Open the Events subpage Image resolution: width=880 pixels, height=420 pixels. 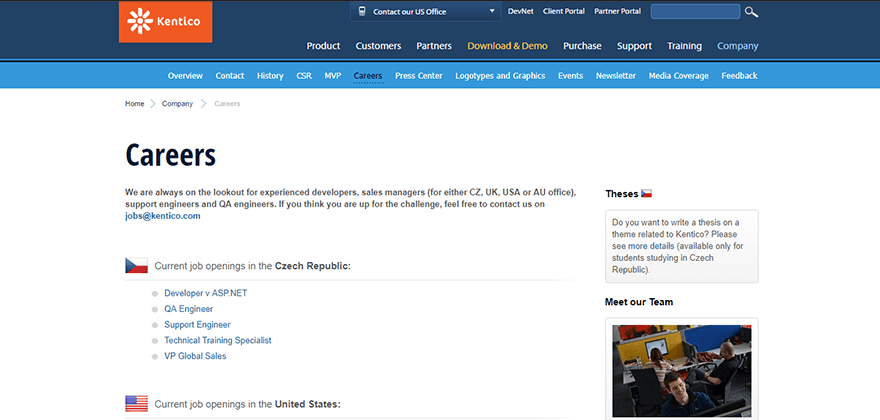click(570, 76)
